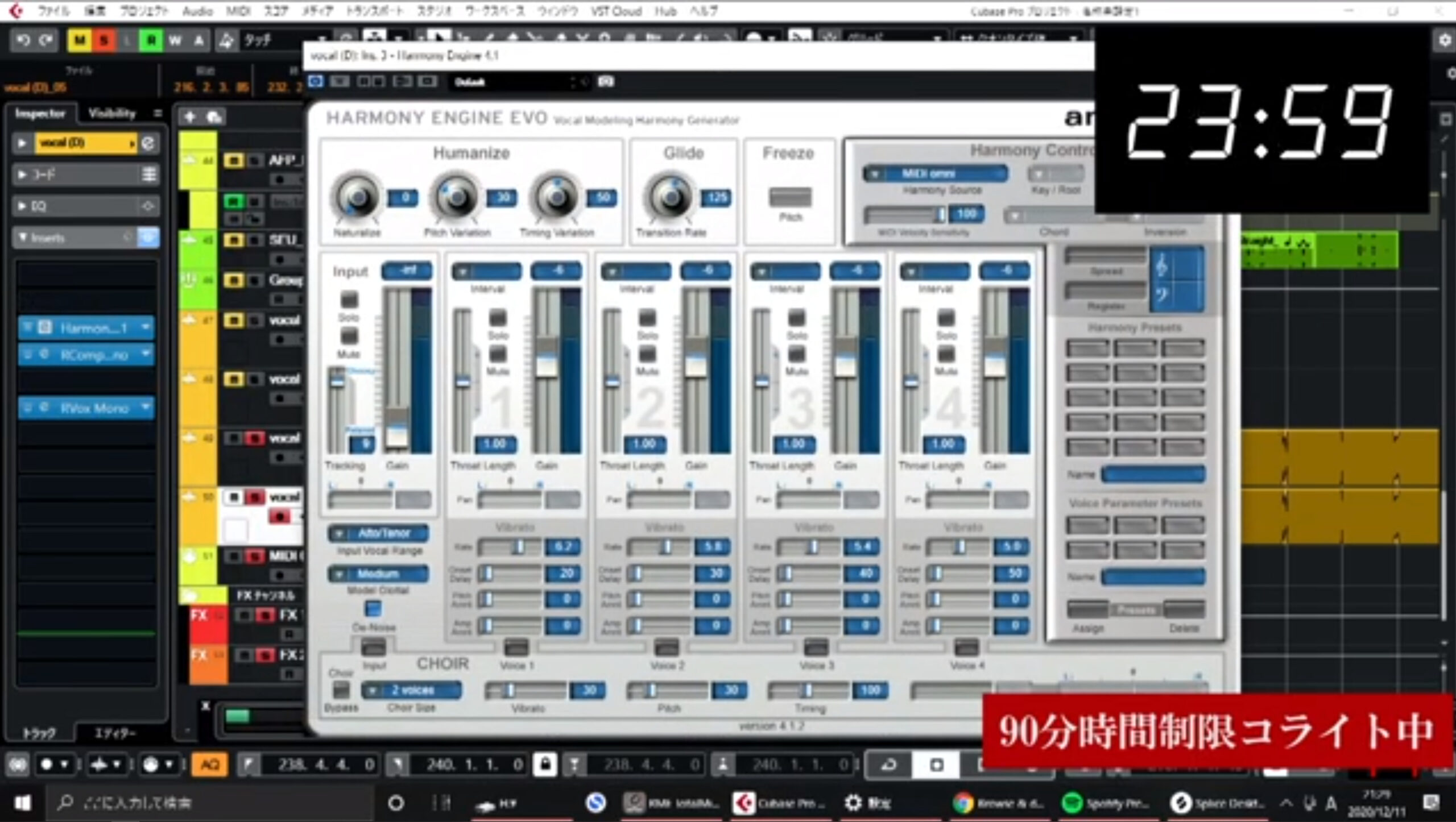Open the VST Cloud menu
Screen dimensions: 1456x822
616,11
